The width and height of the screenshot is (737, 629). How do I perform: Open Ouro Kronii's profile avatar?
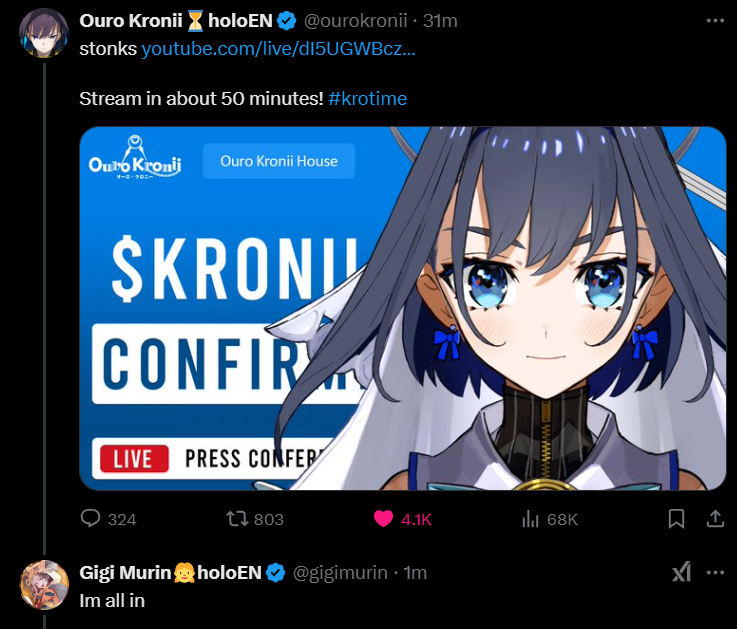44,33
